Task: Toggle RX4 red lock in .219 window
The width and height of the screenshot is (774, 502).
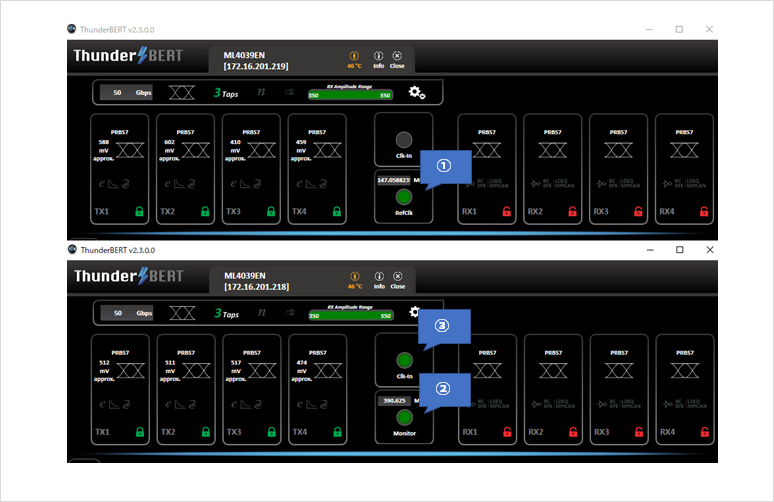Action: coord(704,211)
